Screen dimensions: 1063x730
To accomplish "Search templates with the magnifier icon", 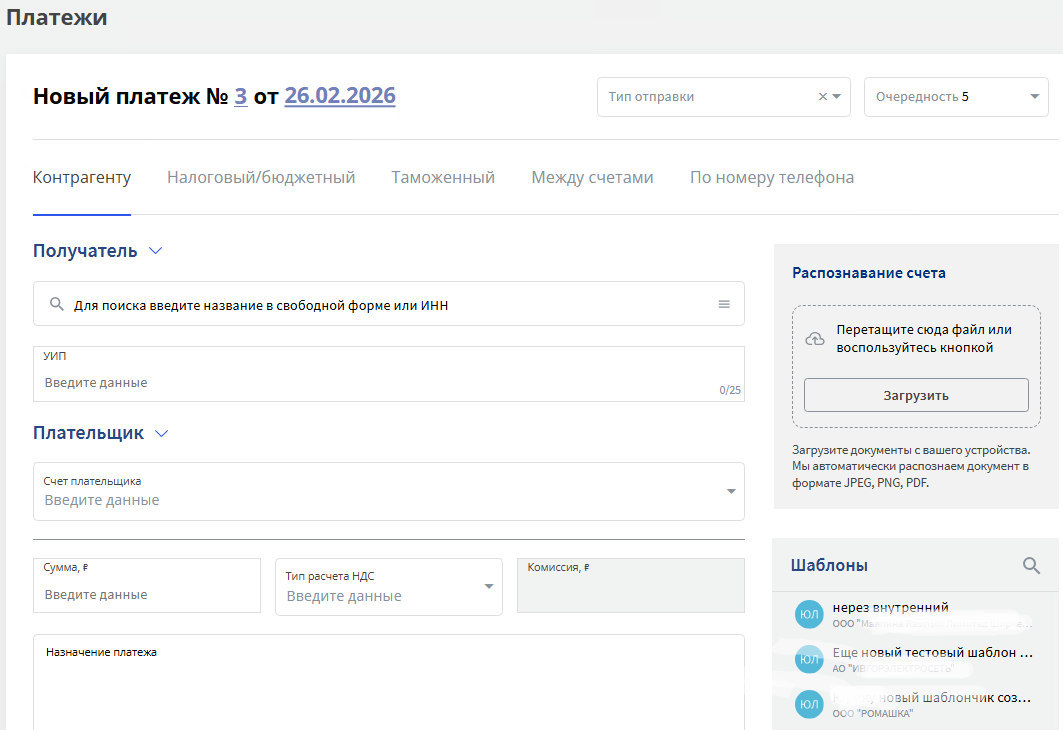I will (x=1031, y=565).
